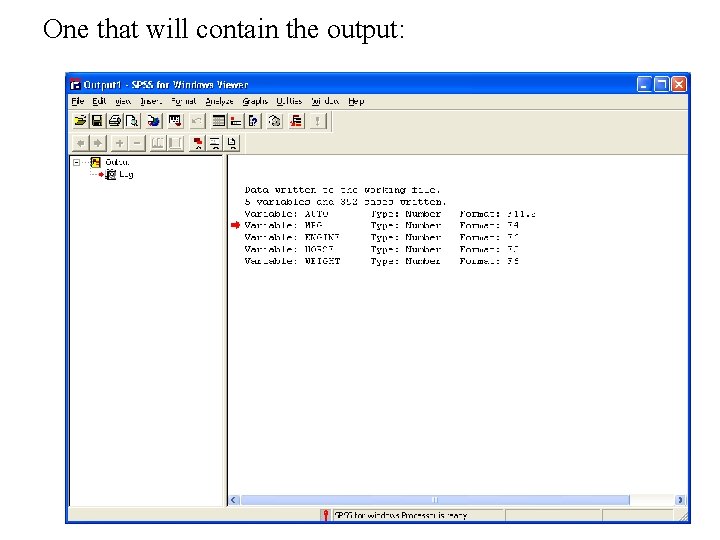This screenshot has height=540, width=720.
Task: Click the Export output icon
Action: (154, 121)
